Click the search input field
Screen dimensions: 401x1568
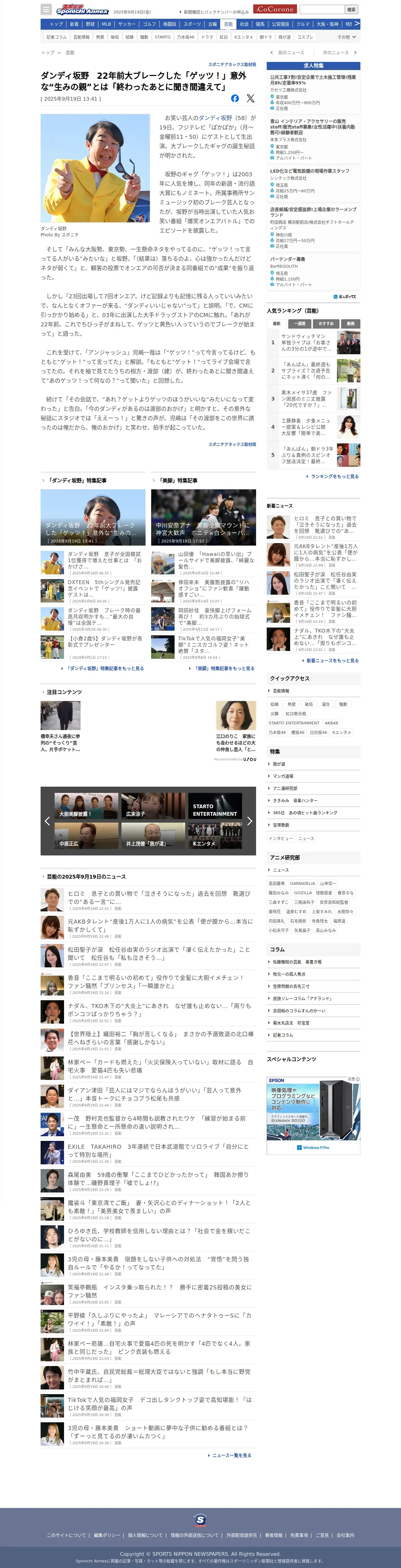coord(322,9)
